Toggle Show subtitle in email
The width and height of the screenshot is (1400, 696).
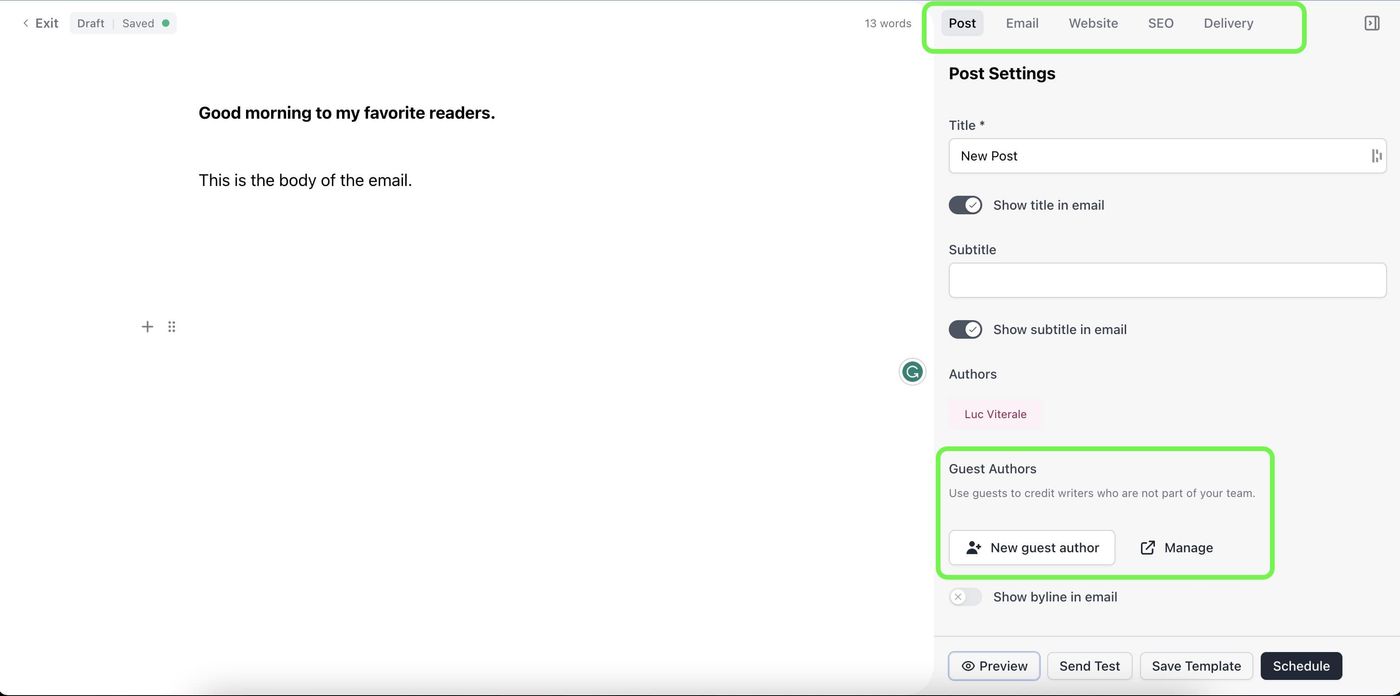(966, 329)
